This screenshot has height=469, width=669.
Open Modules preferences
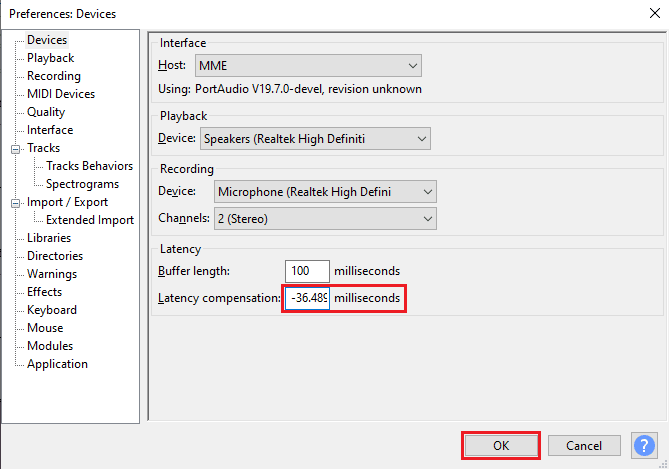pos(50,346)
